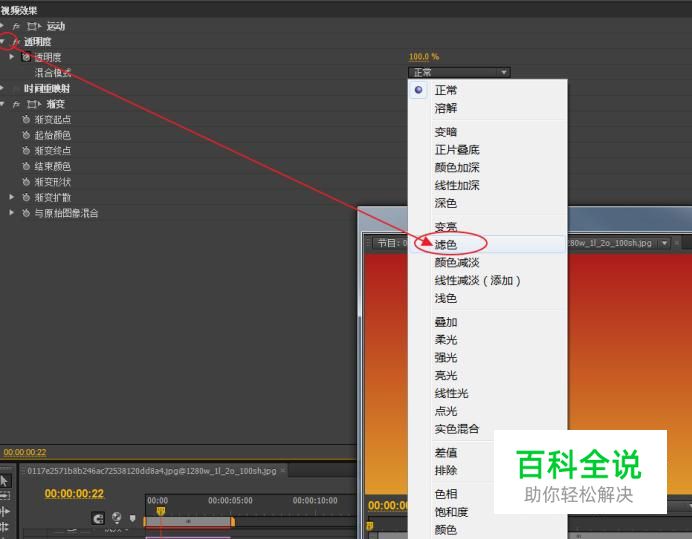Select the 正常 radio option
Image resolution: width=692 pixels, height=539 pixels.
488,90
